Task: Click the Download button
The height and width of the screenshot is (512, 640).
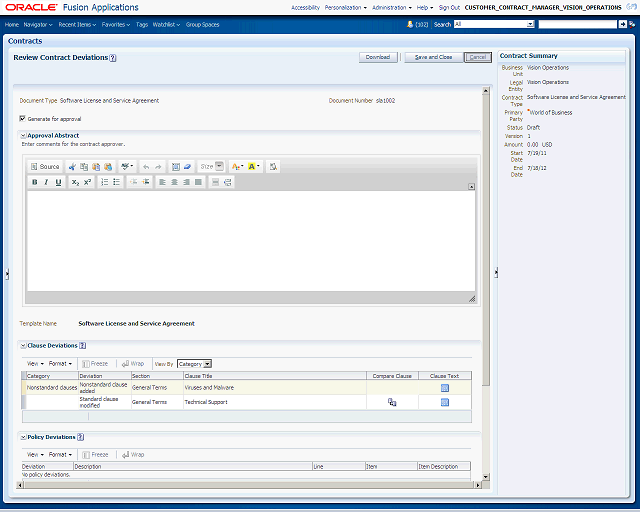Action: 378,57
